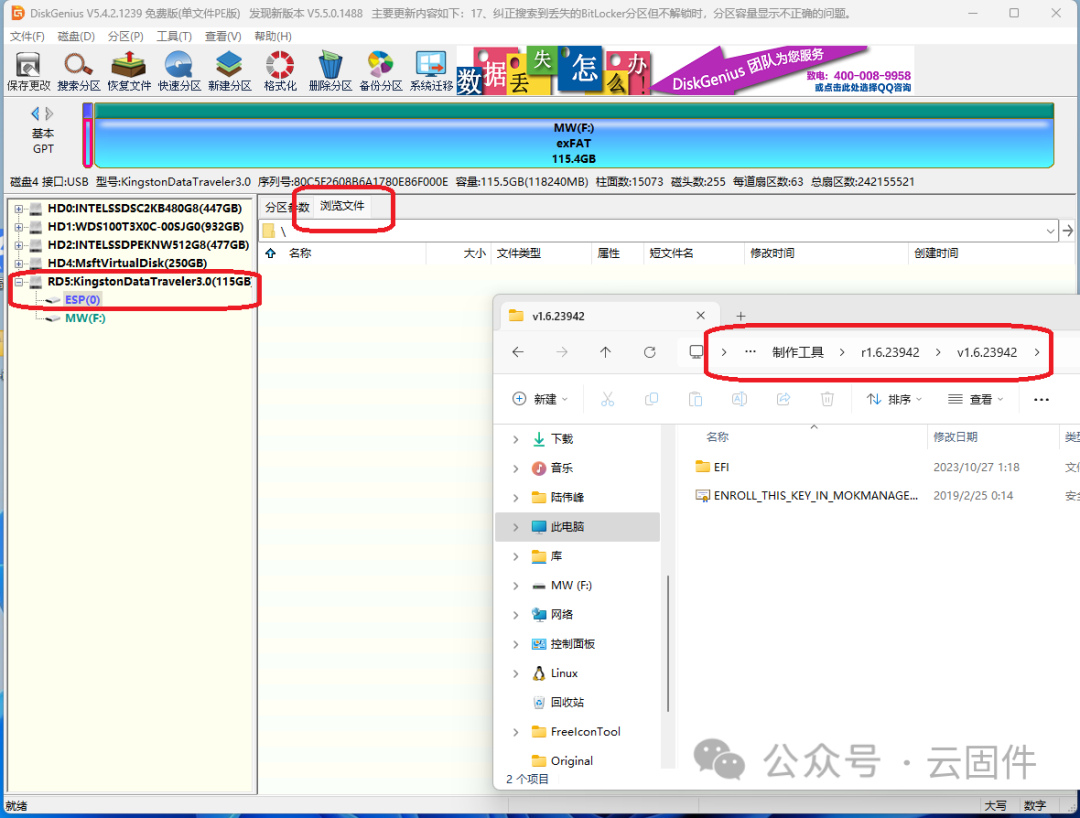Expand the This PC (此电脑) sidebar node

(516, 527)
